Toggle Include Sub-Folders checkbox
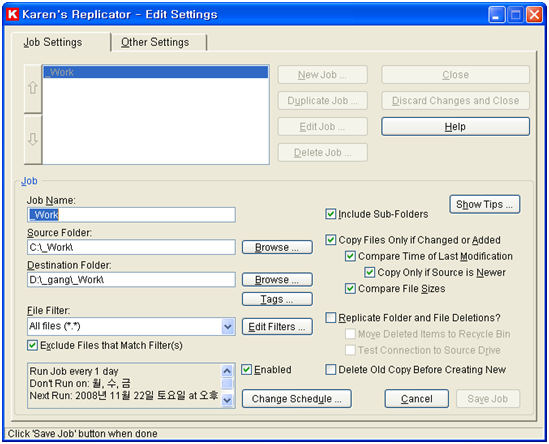 pyautogui.click(x=331, y=214)
